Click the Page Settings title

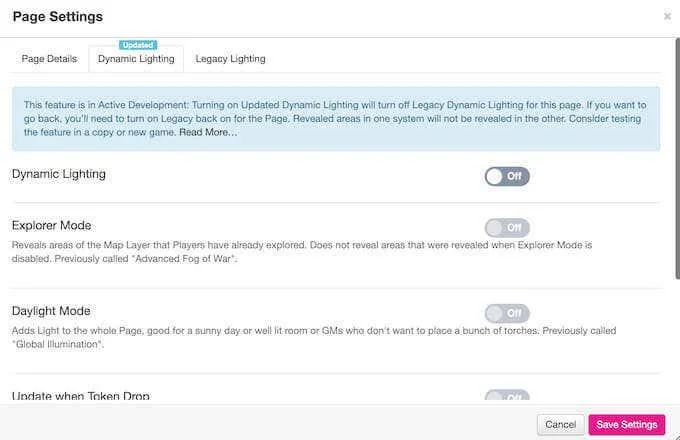(58, 16)
